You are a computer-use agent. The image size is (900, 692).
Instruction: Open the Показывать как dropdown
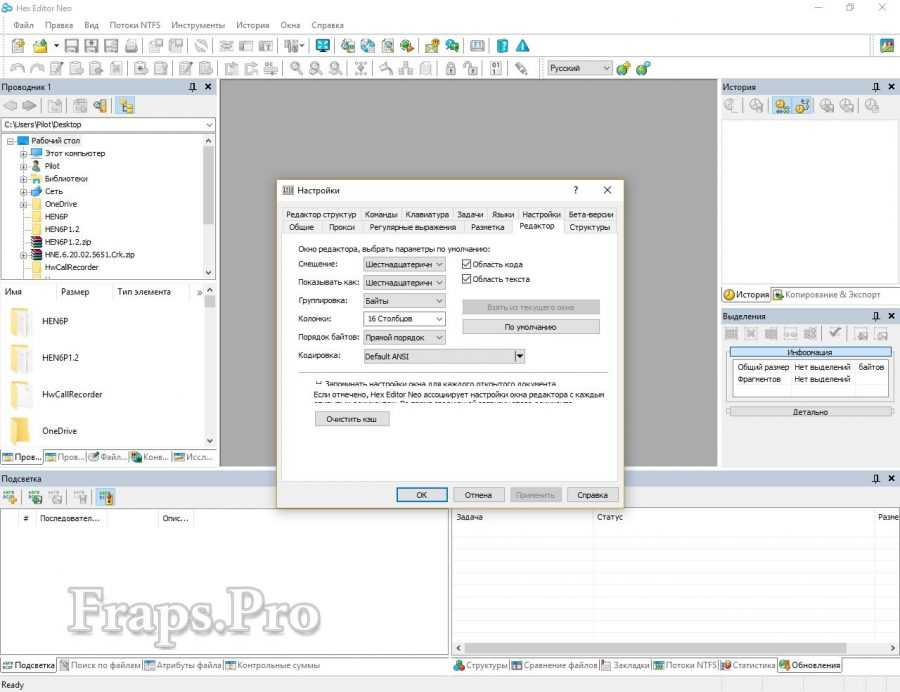pyautogui.click(x=404, y=282)
